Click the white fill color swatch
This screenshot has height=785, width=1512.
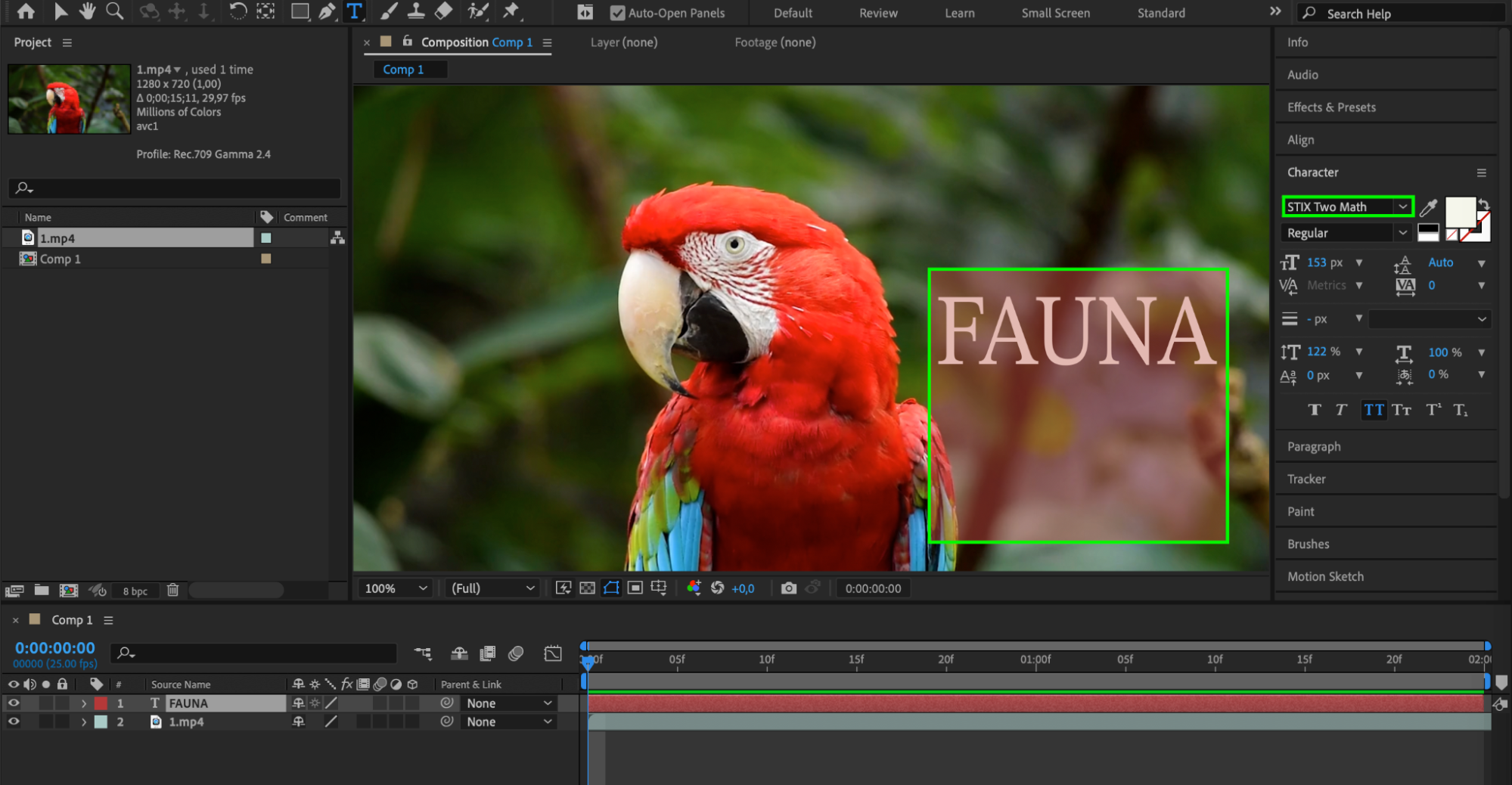[1459, 212]
